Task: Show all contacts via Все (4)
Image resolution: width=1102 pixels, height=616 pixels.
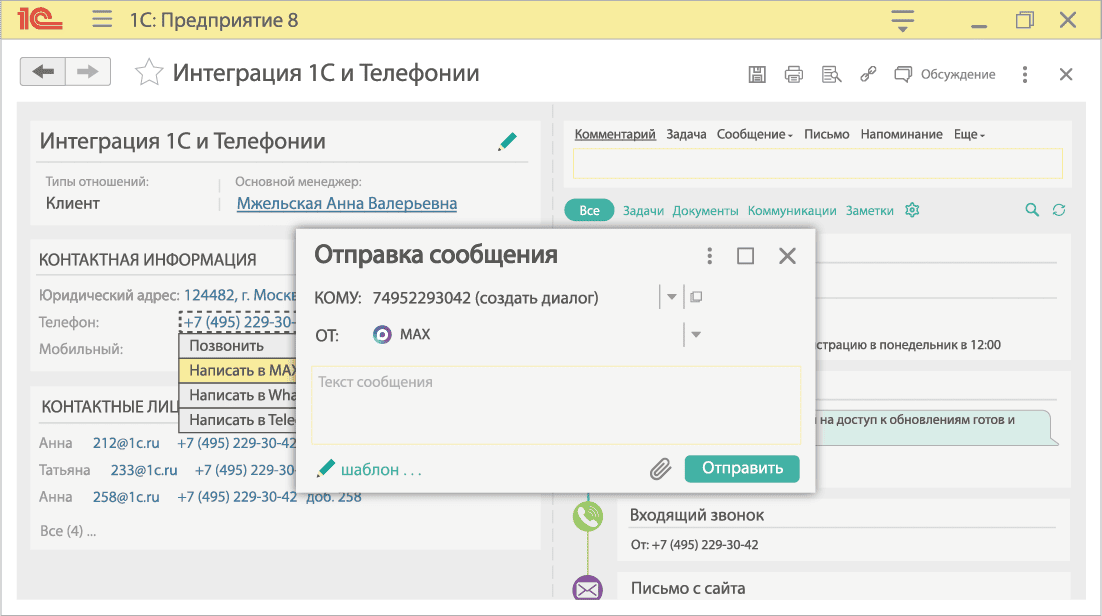Action: click(x=67, y=531)
